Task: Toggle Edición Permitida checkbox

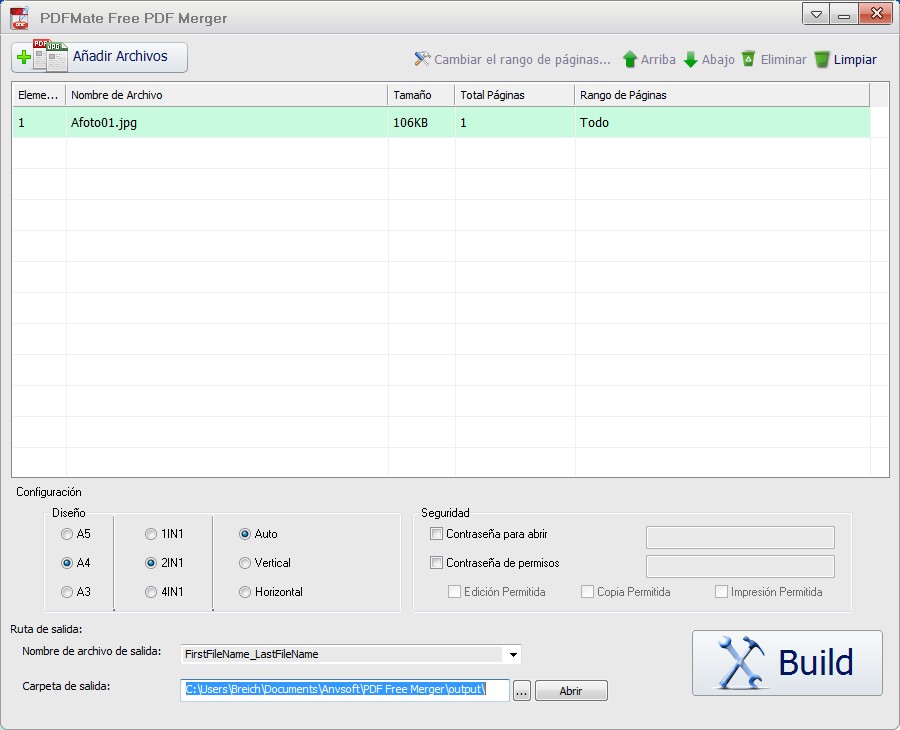Action: [x=454, y=592]
